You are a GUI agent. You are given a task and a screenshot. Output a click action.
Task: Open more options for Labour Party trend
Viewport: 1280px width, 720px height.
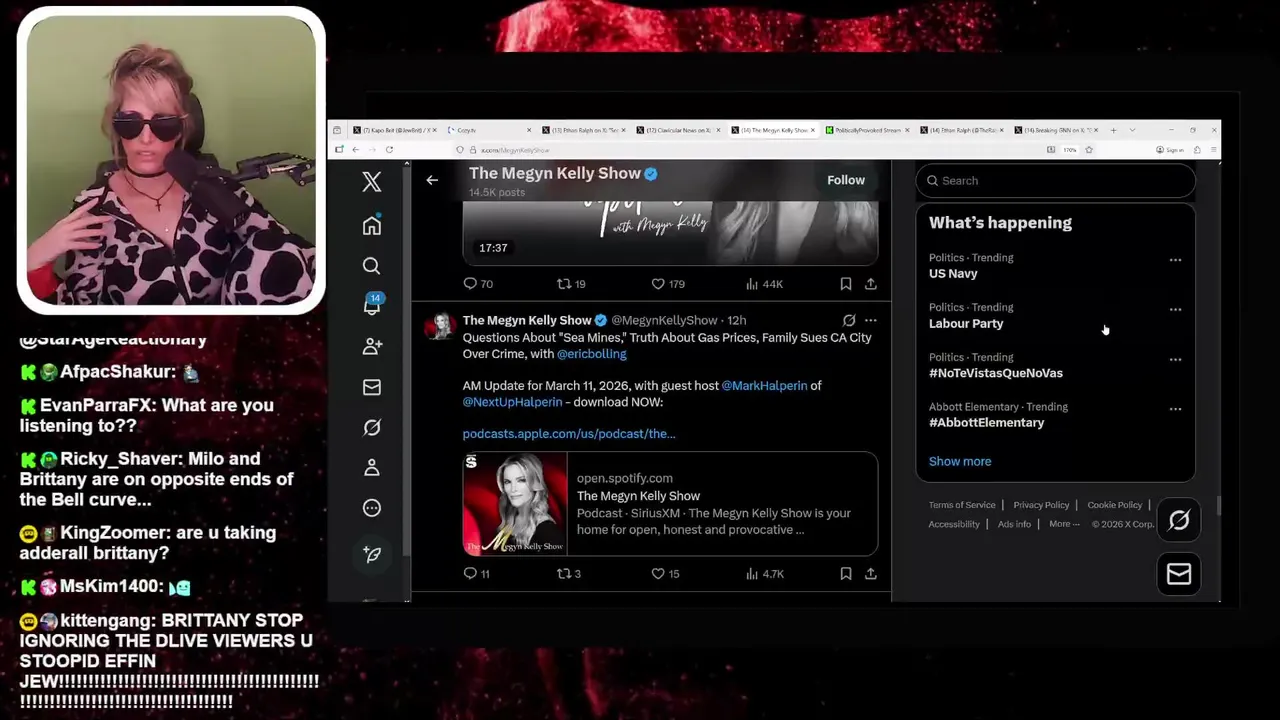1175,310
